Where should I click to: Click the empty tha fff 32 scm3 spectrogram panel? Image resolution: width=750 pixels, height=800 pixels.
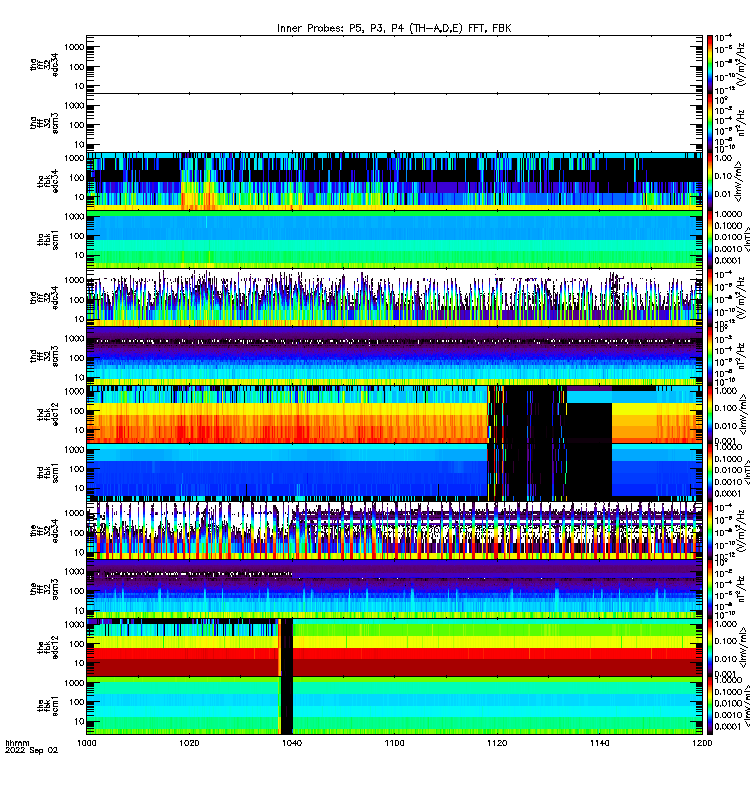pyautogui.click(x=394, y=122)
